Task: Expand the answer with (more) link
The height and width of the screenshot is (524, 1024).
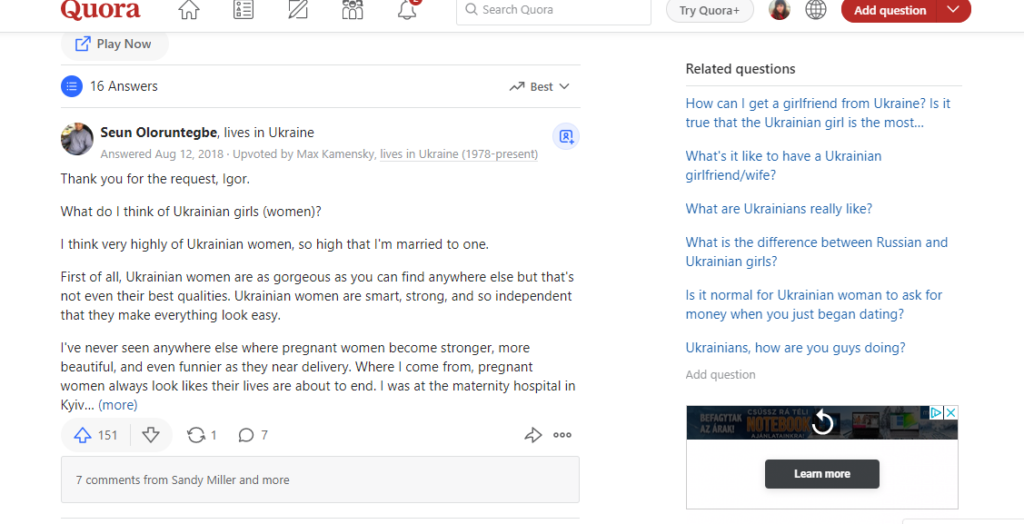Action: [118, 405]
